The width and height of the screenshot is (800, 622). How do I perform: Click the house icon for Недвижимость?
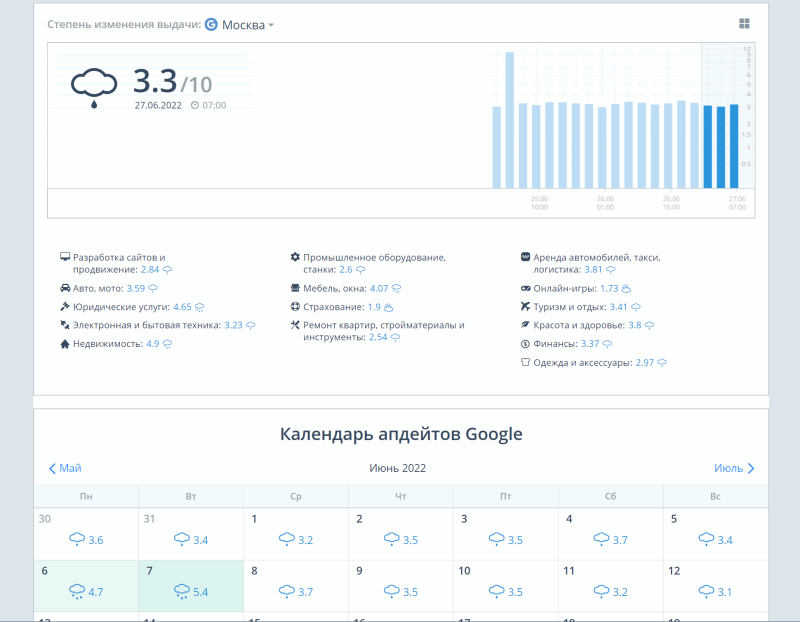pyautogui.click(x=65, y=344)
